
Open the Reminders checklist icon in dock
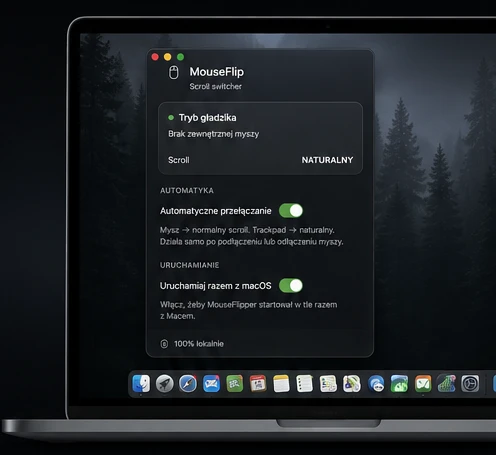click(304, 383)
